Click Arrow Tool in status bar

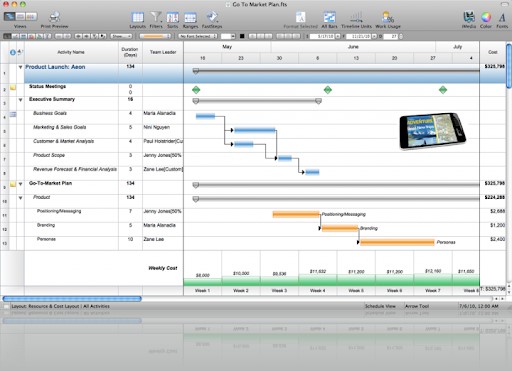417,306
